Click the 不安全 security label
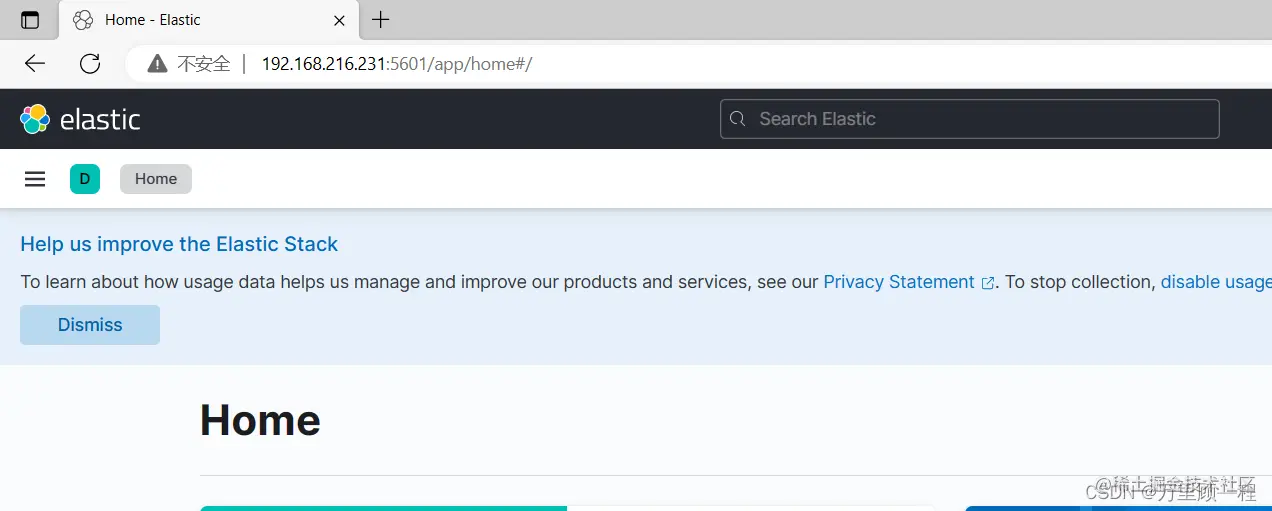The height and width of the screenshot is (511, 1272). pyautogui.click(x=203, y=64)
